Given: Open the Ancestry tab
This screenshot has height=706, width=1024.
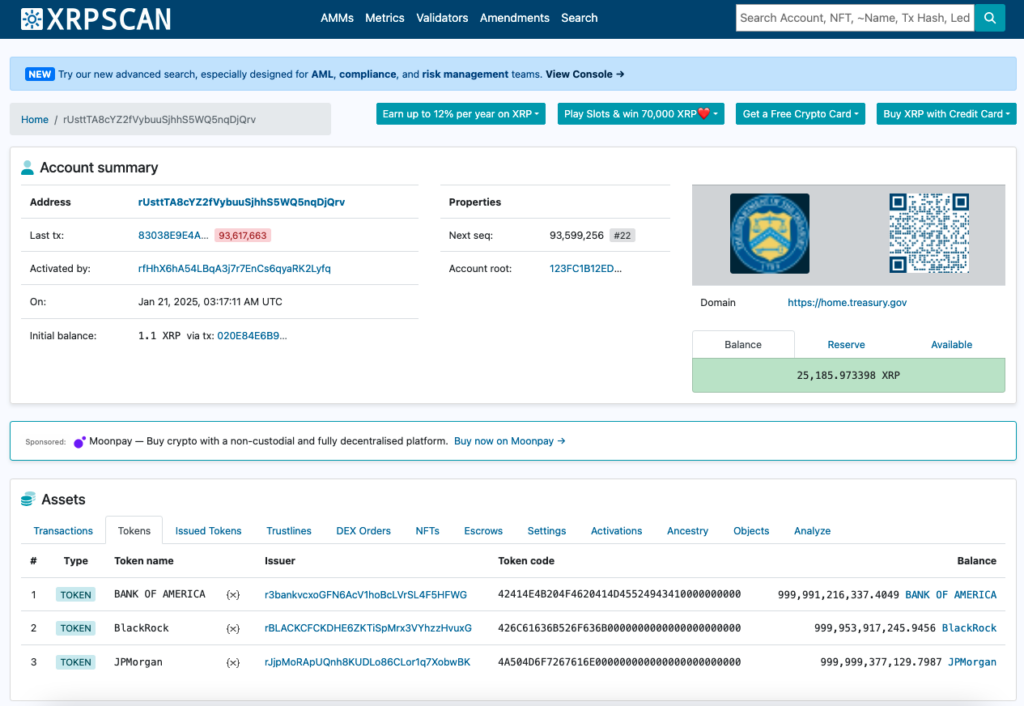Looking at the screenshot, I should click(x=687, y=531).
